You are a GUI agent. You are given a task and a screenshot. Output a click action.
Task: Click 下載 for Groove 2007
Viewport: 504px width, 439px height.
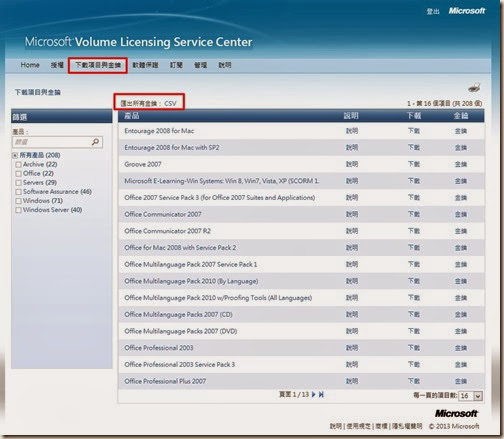(414, 164)
